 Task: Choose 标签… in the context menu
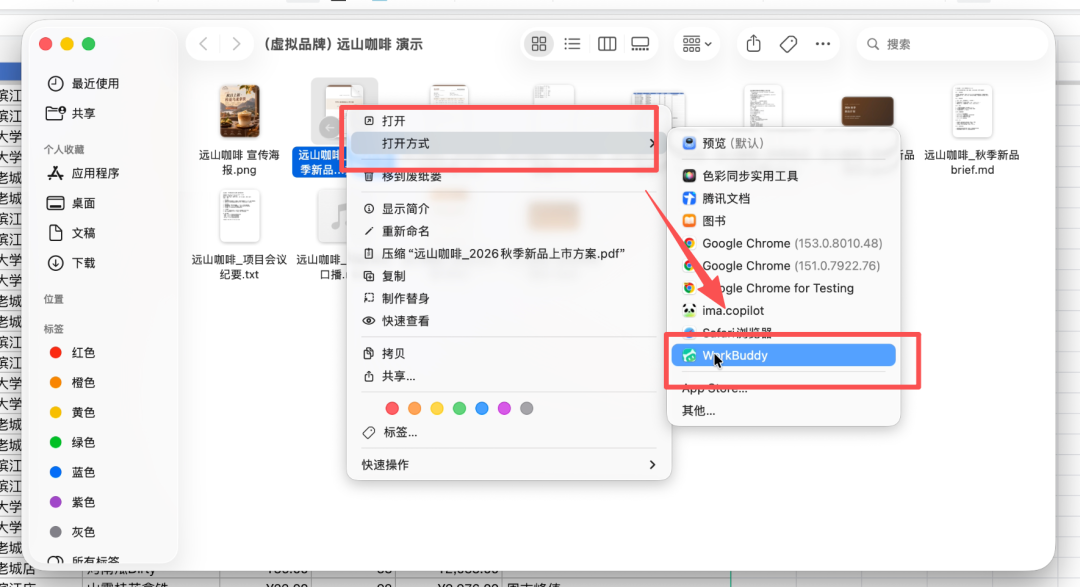(508, 433)
